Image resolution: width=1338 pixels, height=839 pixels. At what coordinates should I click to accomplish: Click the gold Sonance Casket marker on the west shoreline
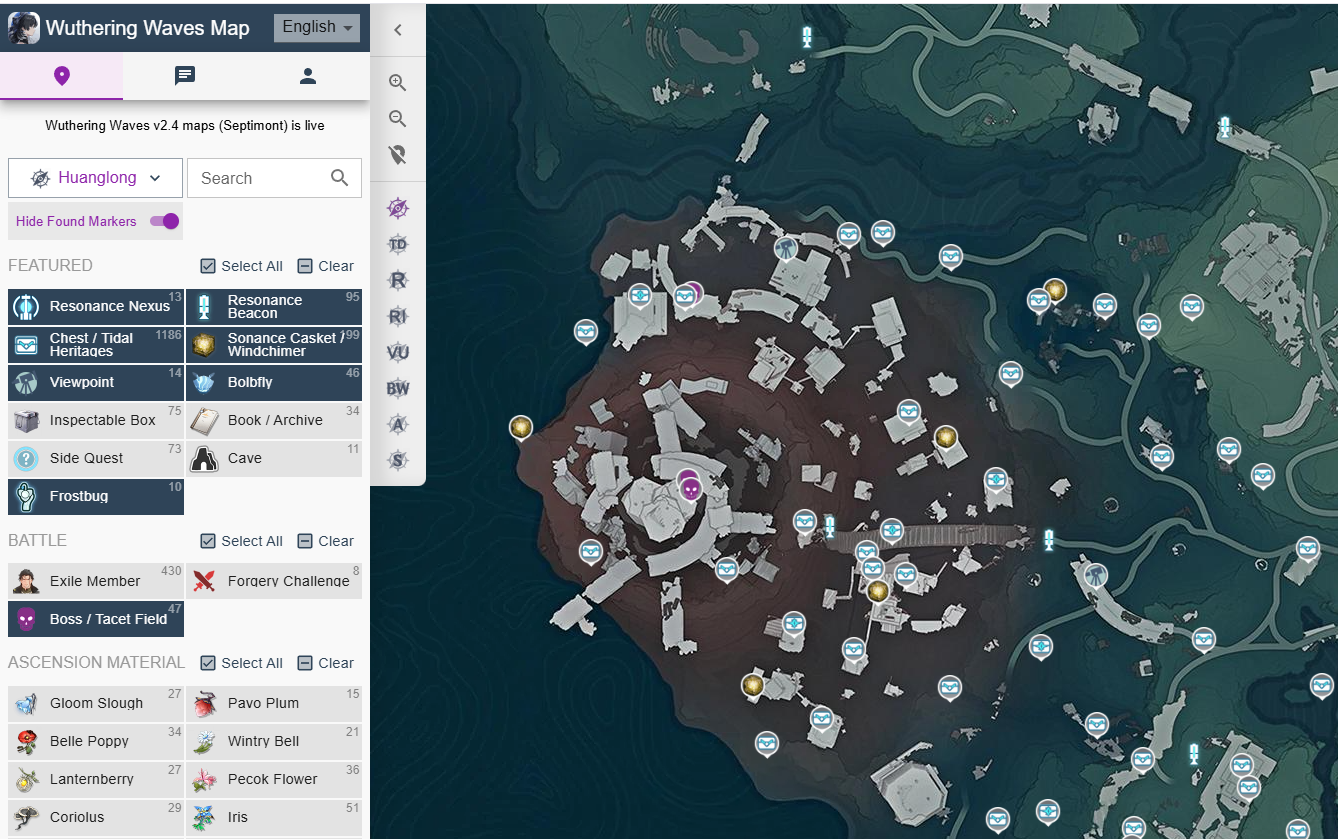520,428
